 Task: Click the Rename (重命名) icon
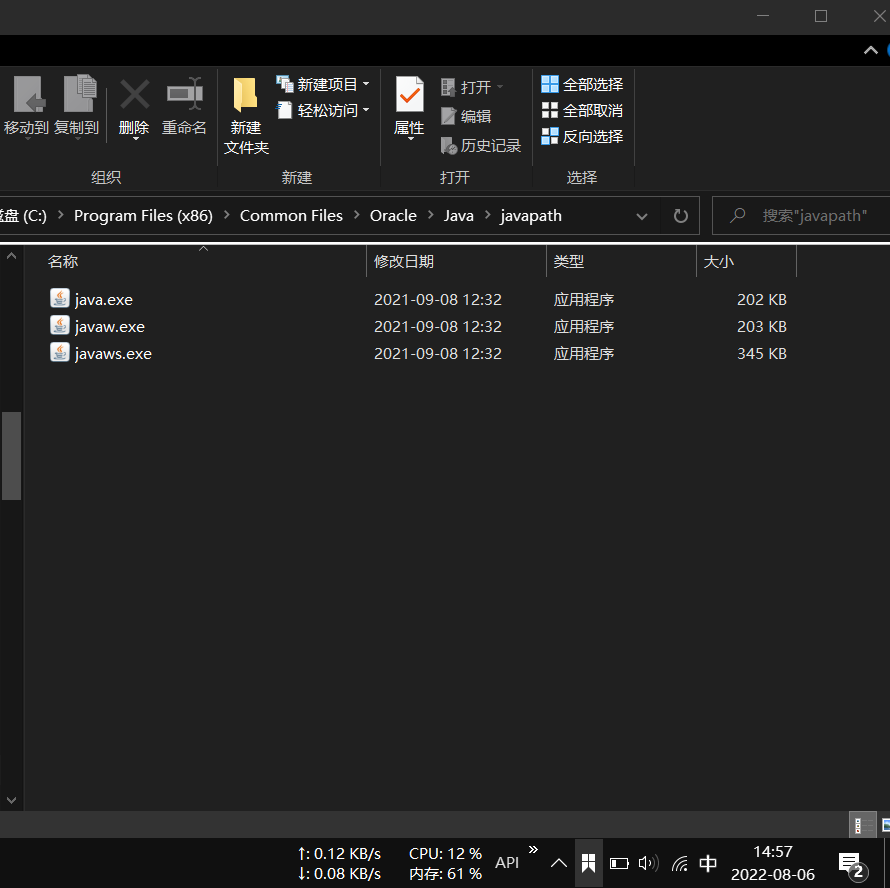(184, 94)
